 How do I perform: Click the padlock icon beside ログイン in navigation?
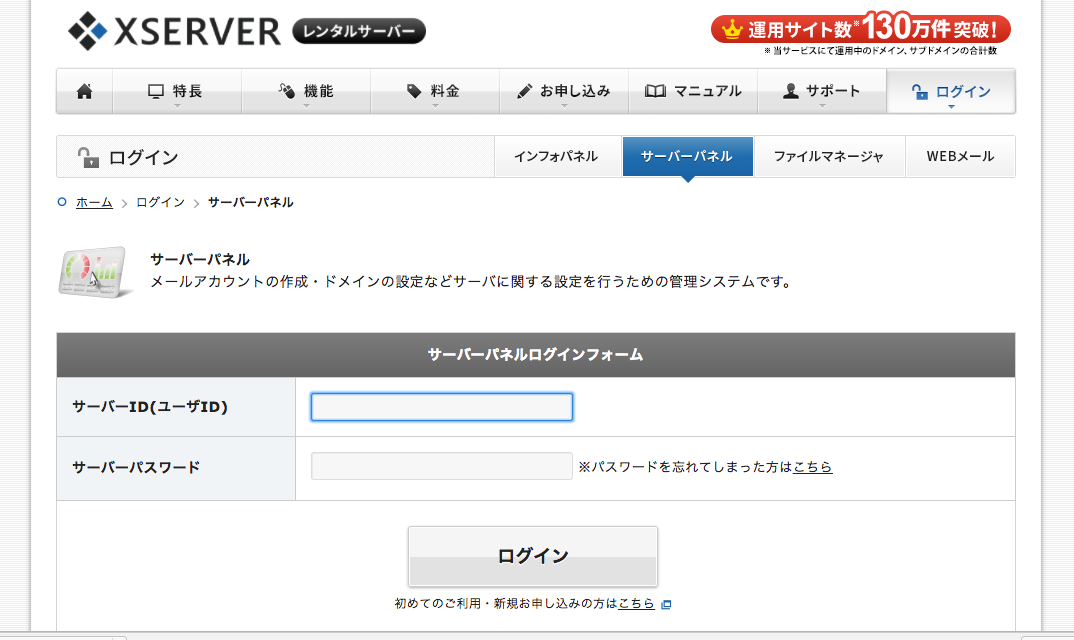(920, 92)
